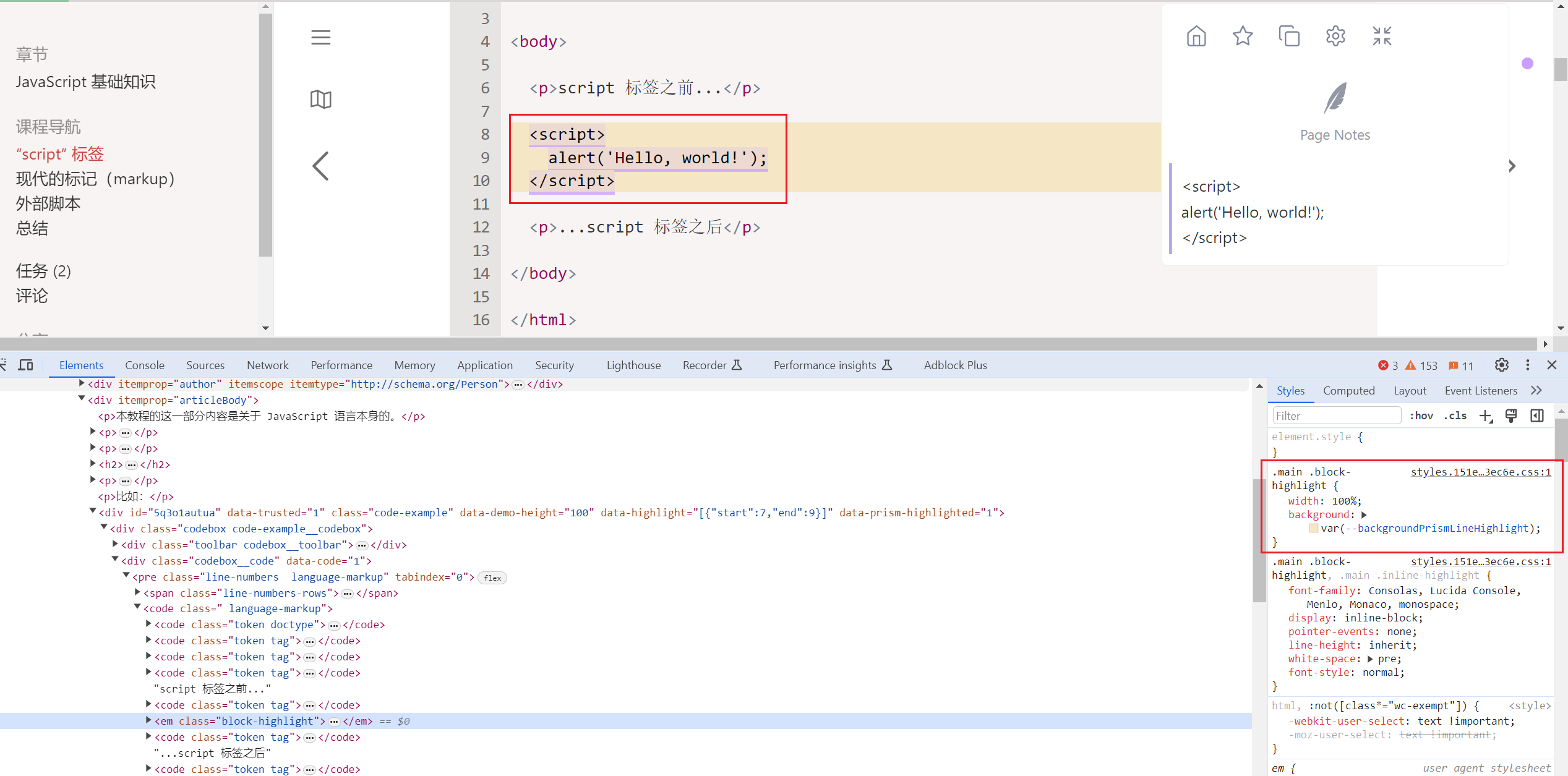The width and height of the screenshot is (1568, 776).
Task: Expand the h2 element node
Action: pyautogui.click(x=93, y=464)
